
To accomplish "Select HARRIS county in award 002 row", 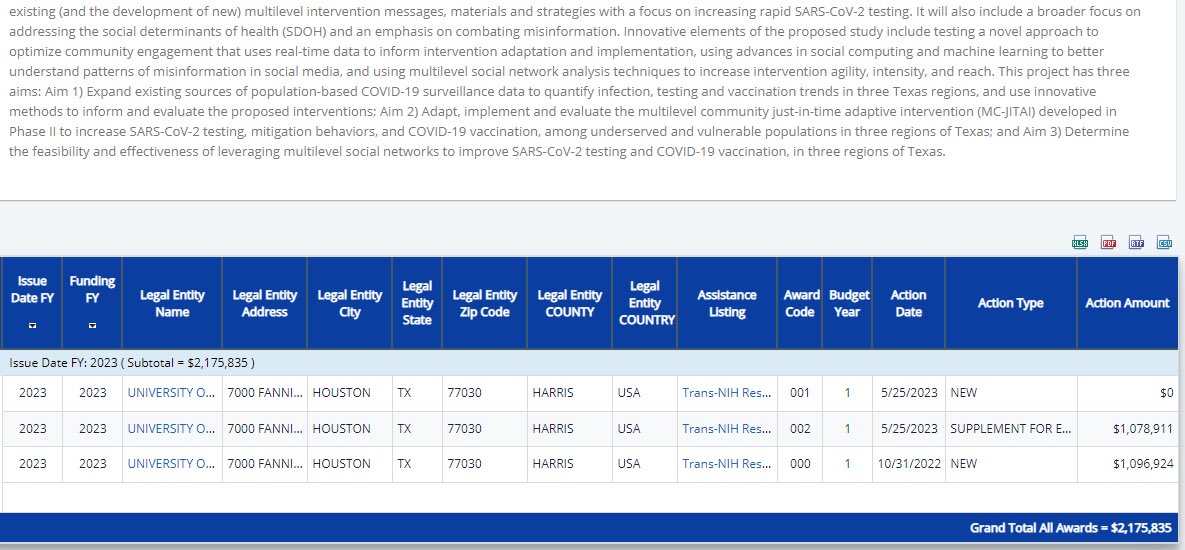I will tap(570, 428).
